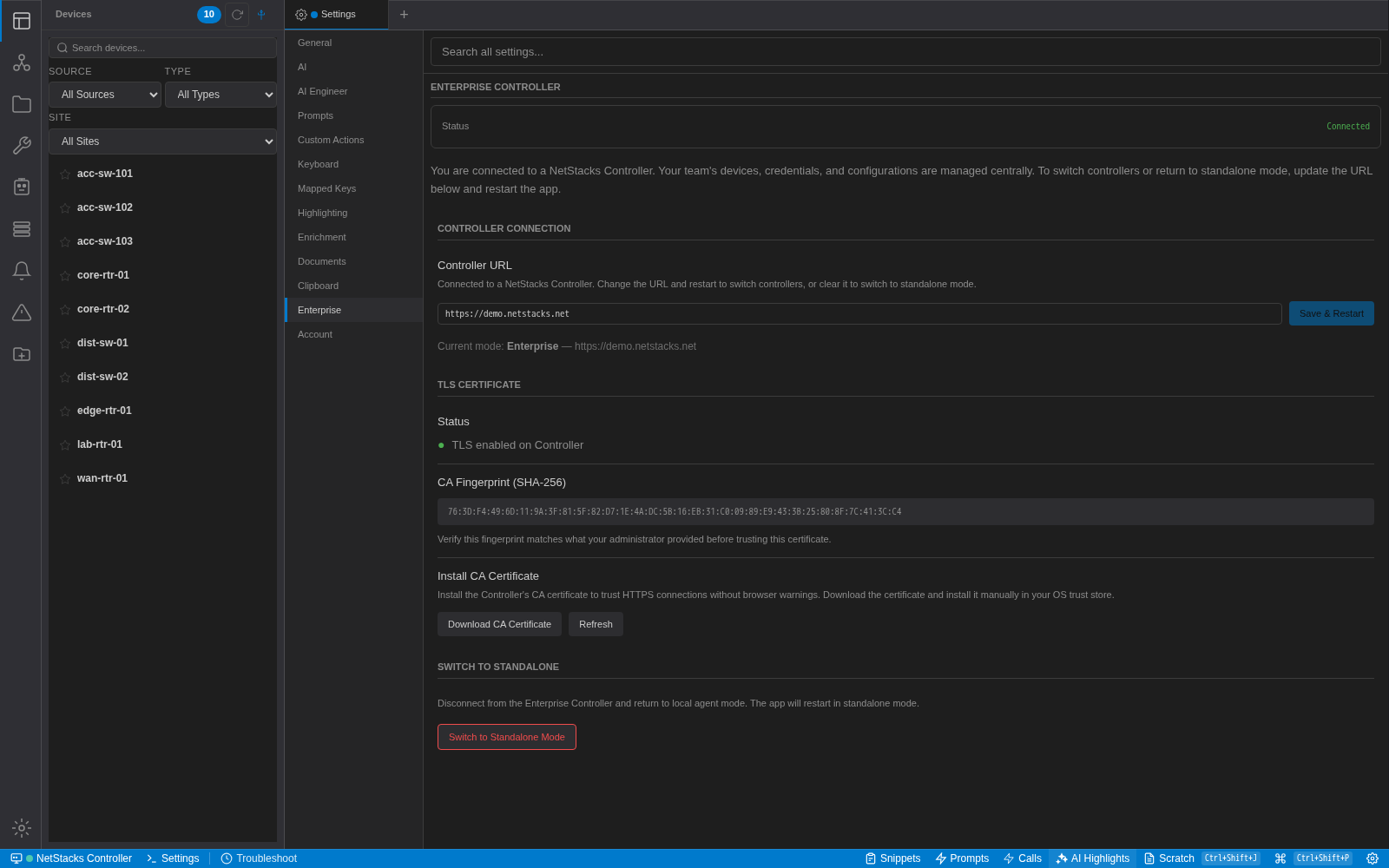This screenshot has height=868, width=1389.
Task: Focus the Search devices field
Action: coord(162,48)
